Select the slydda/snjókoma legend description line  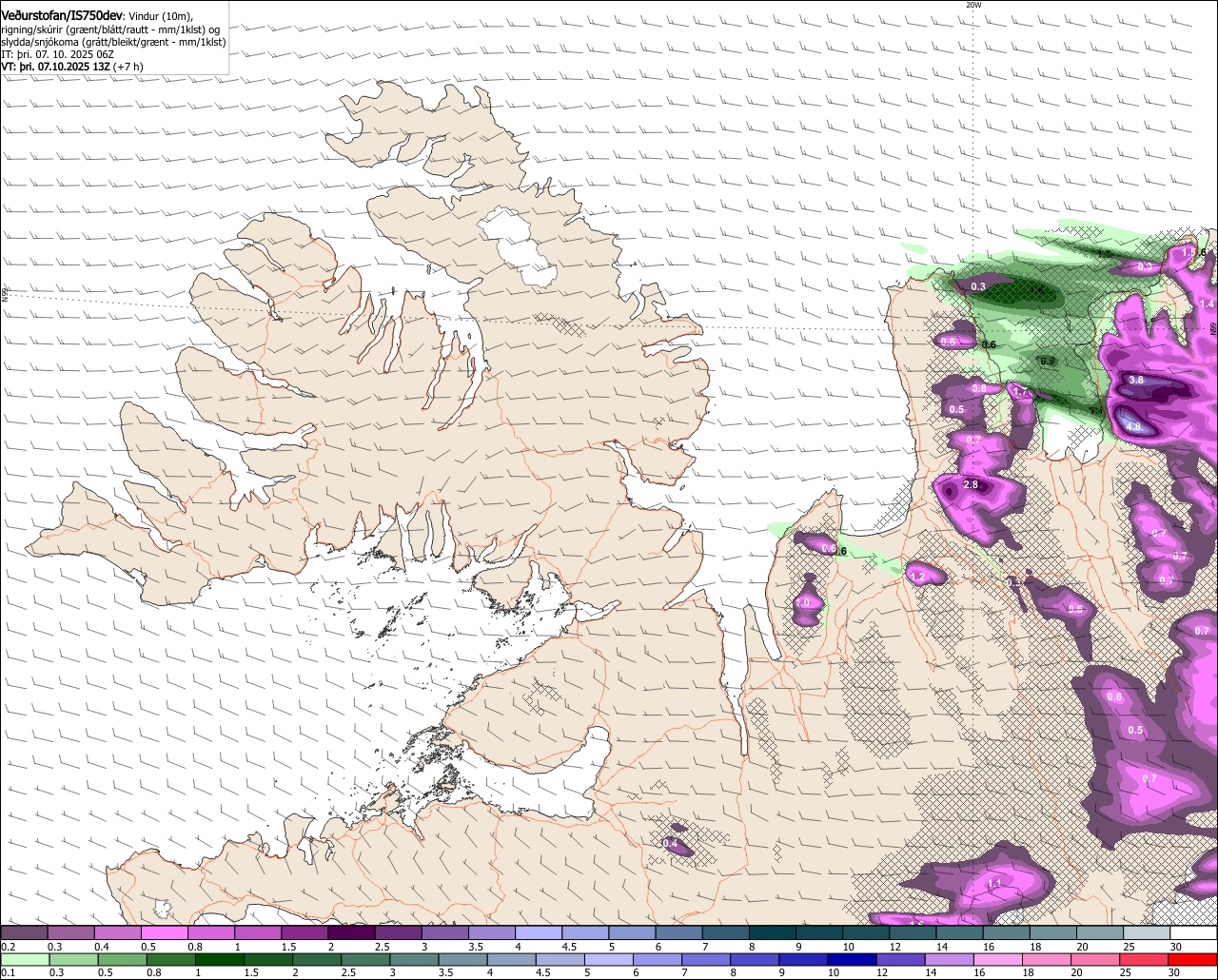coord(113,42)
